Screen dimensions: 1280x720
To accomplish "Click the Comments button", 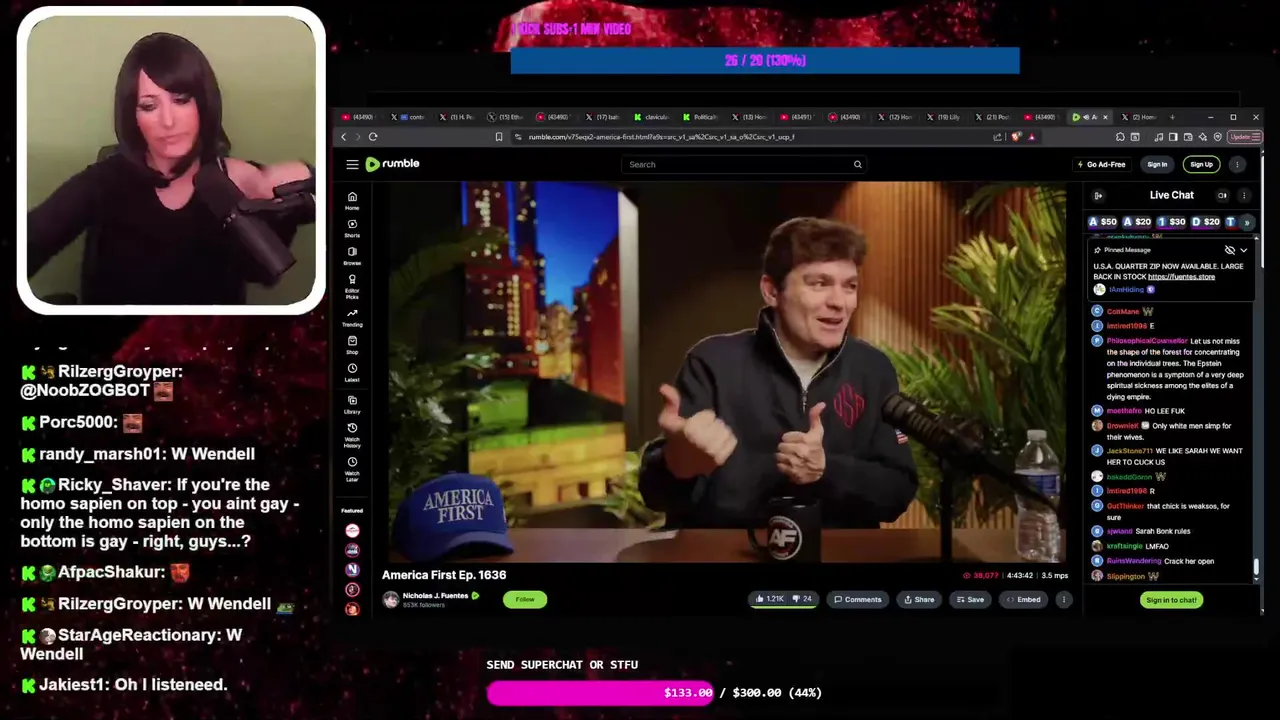I will [858, 599].
